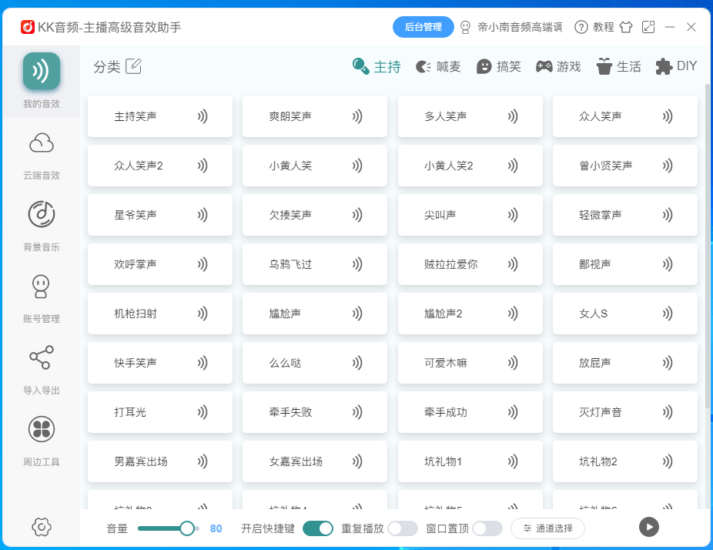
Task: Click volume slider handle near 80
Action: tap(187, 528)
